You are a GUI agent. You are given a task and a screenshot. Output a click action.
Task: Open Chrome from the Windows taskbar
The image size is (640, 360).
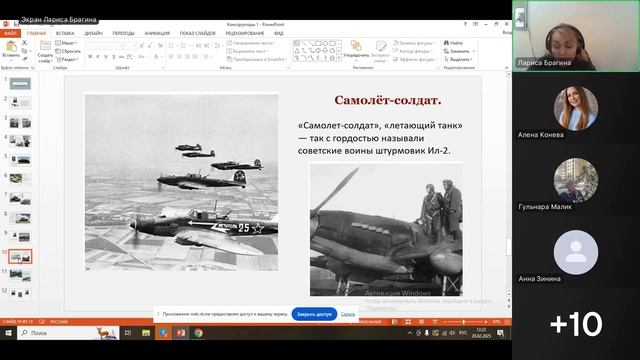198,333
